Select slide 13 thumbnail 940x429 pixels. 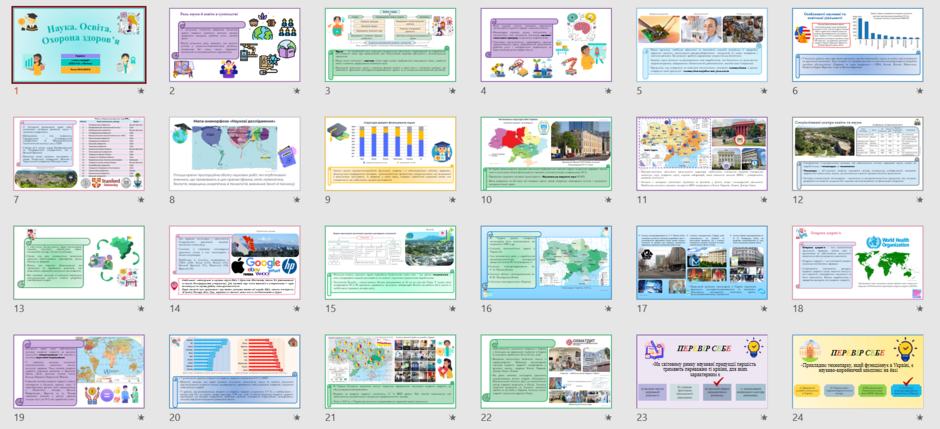(x=79, y=263)
